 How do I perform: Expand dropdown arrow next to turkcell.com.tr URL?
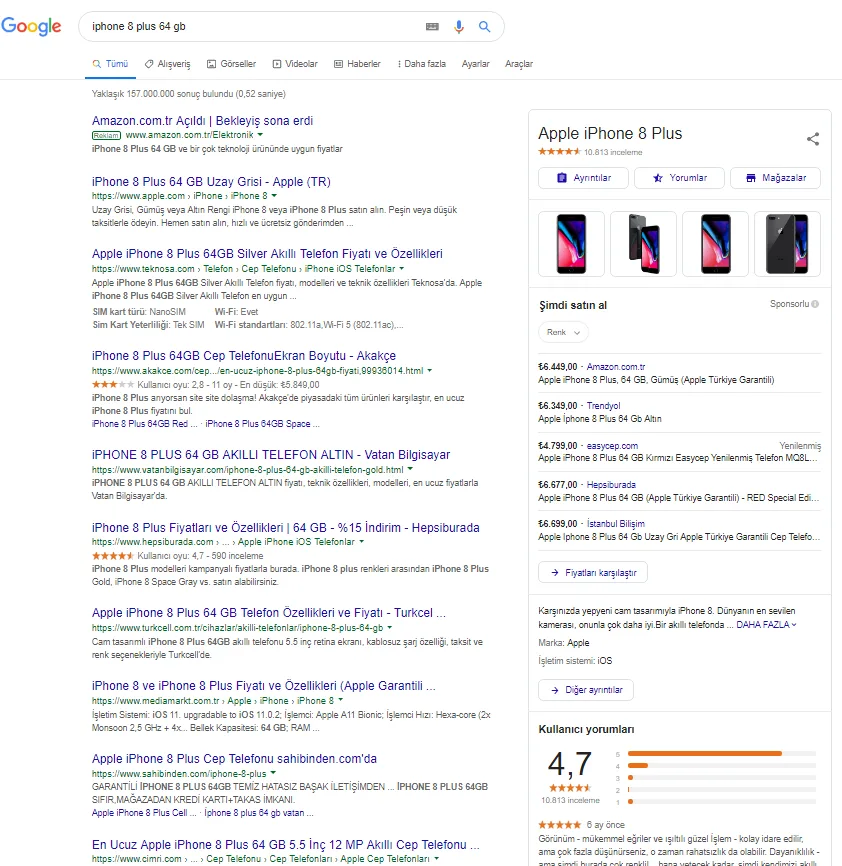(x=389, y=627)
